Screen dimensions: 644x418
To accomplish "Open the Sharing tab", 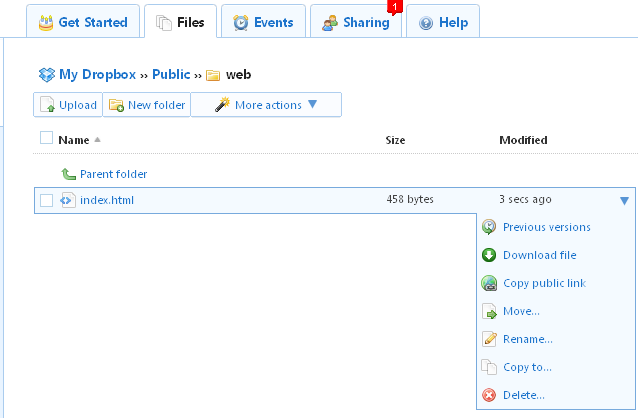I will (x=356, y=22).
